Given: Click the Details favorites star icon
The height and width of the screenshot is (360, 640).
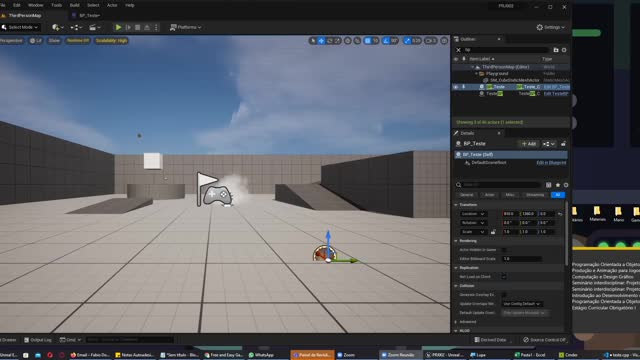Looking at the screenshot, I should pyautogui.click(x=558, y=185).
